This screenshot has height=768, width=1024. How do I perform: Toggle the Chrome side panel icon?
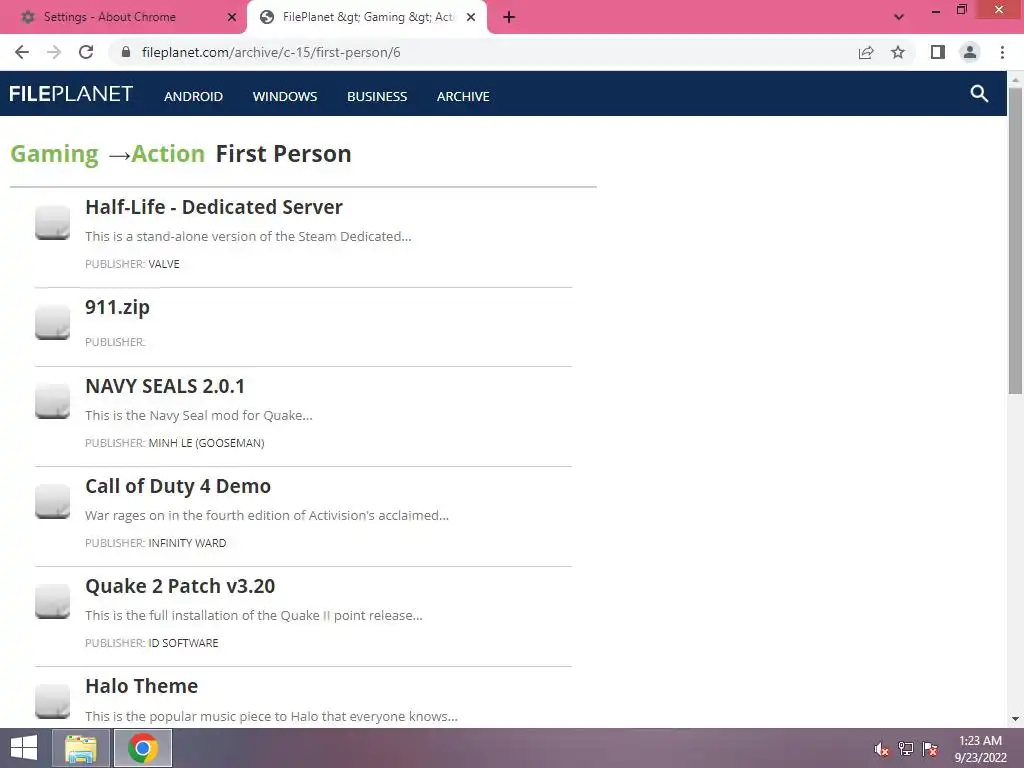[938, 52]
